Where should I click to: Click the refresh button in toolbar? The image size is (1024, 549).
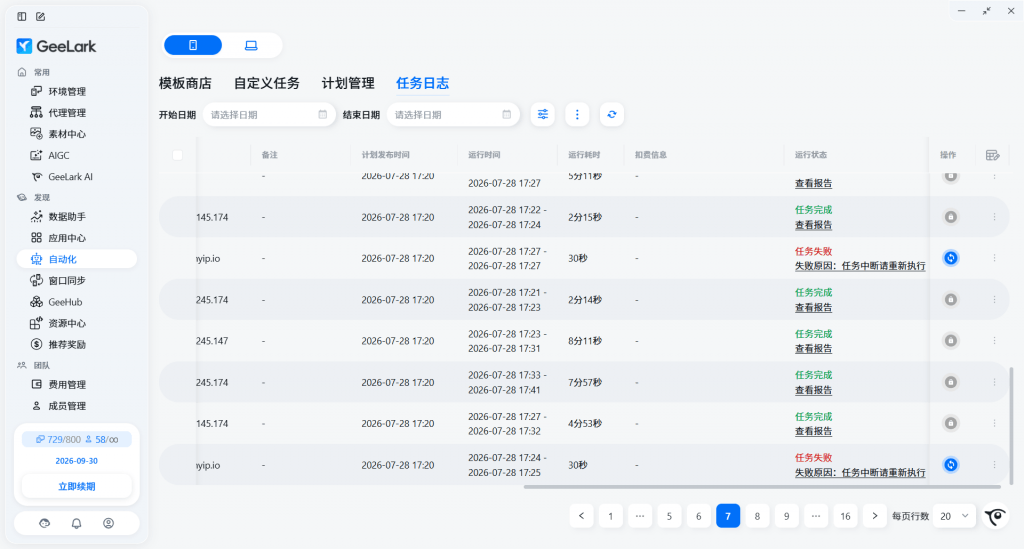612,114
